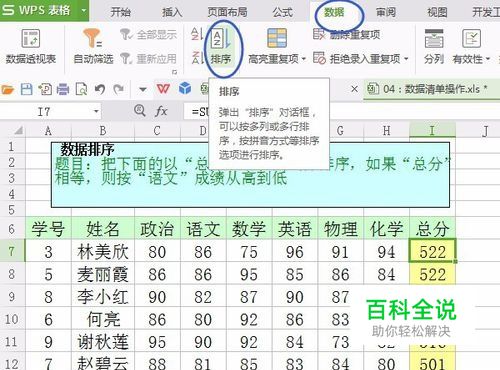Sort ascending with the A-Z icon

coord(197,34)
